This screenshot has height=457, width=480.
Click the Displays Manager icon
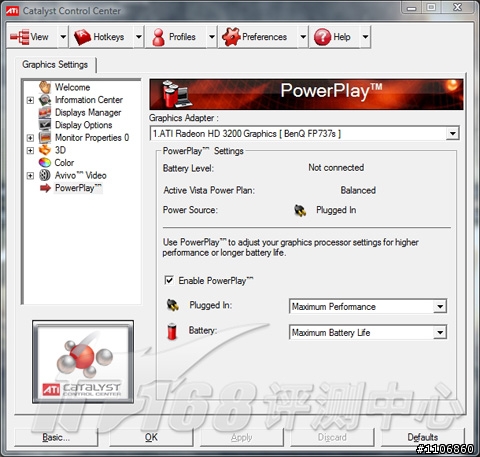tap(45, 112)
